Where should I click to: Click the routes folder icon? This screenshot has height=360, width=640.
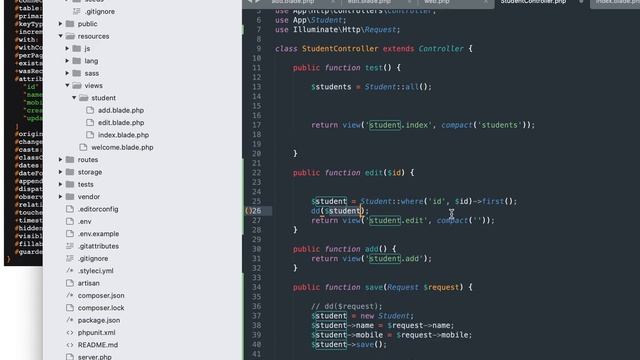click(x=70, y=160)
